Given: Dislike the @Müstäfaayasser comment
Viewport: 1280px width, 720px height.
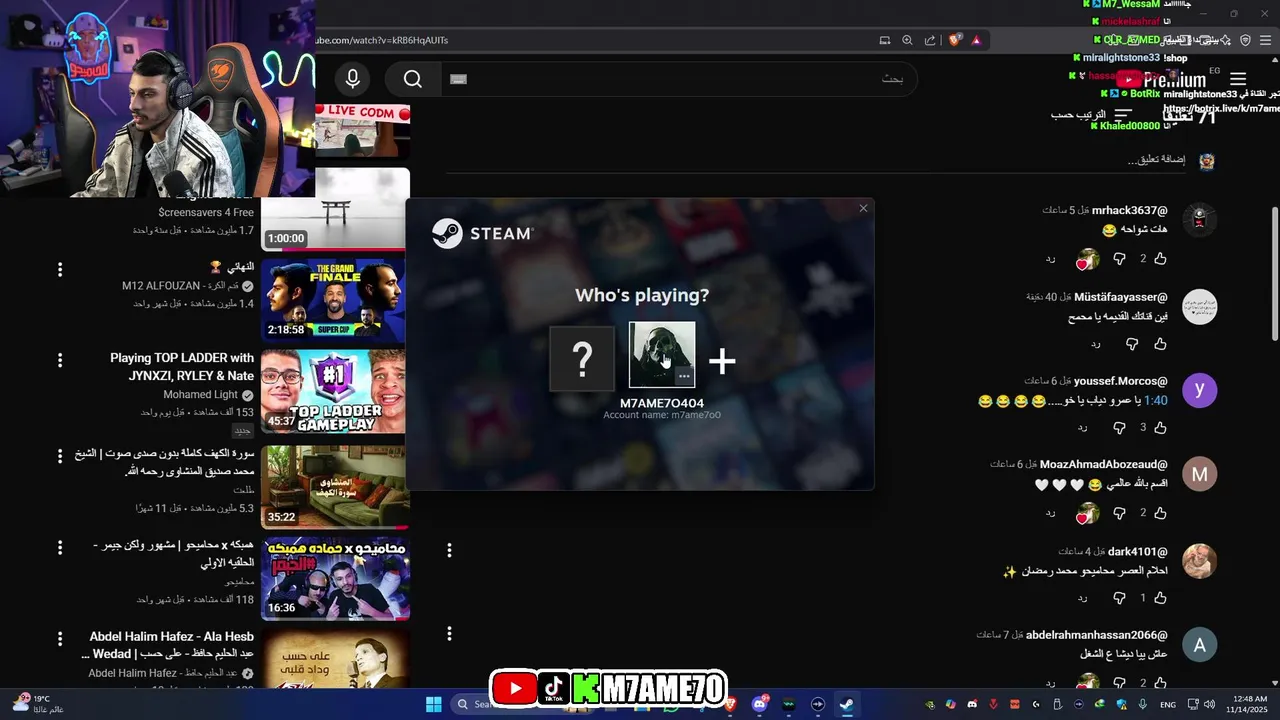Looking at the screenshot, I should 1132,344.
